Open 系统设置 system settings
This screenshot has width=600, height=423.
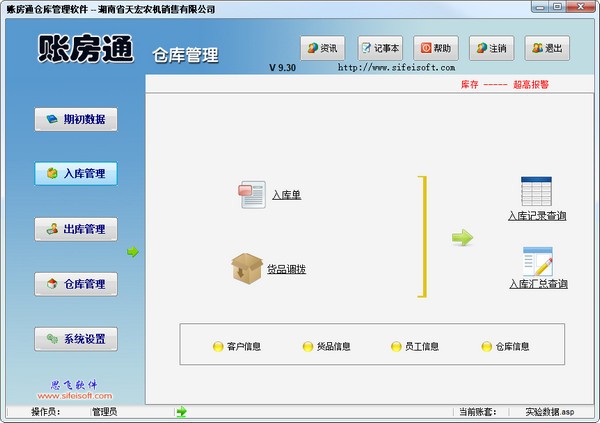pos(76,339)
